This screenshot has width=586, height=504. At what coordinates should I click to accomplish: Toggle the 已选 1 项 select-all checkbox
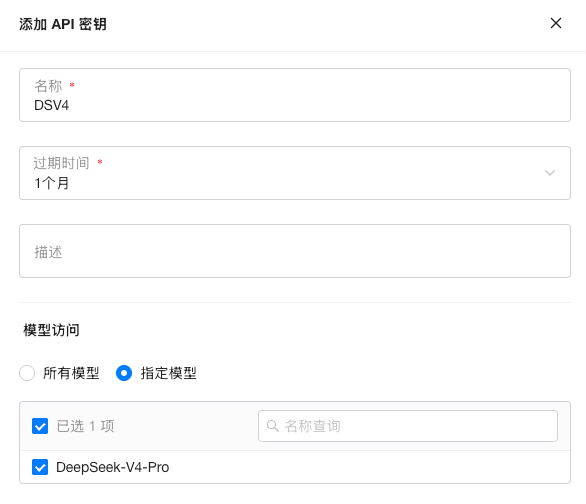tap(40, 426)
